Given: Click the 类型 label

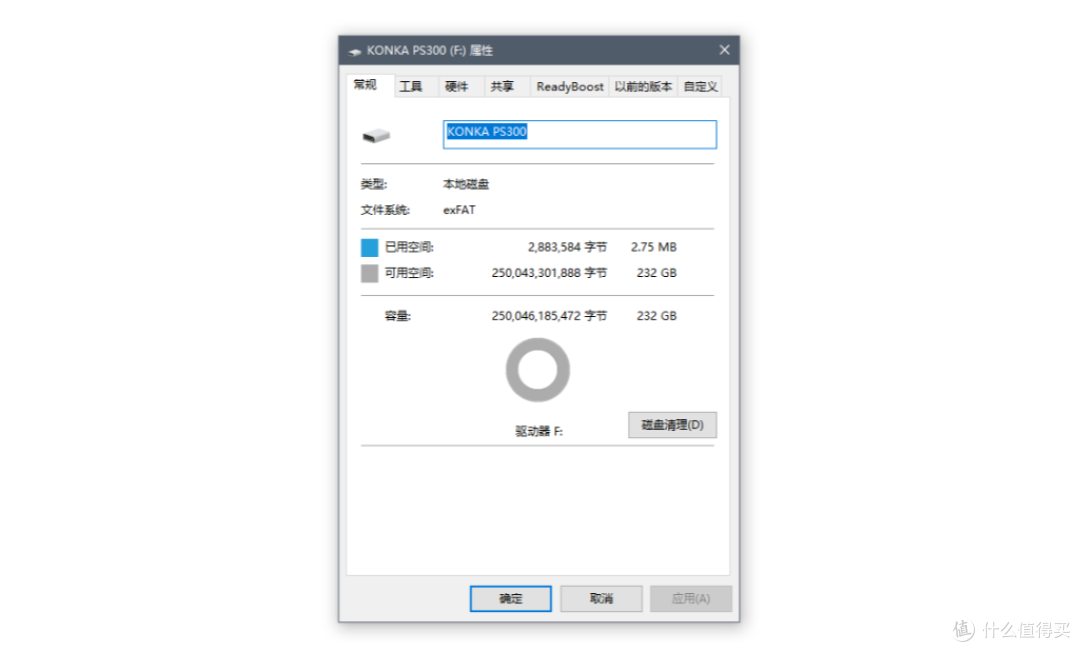Looking at the screenshot, I should click(374, 184).
